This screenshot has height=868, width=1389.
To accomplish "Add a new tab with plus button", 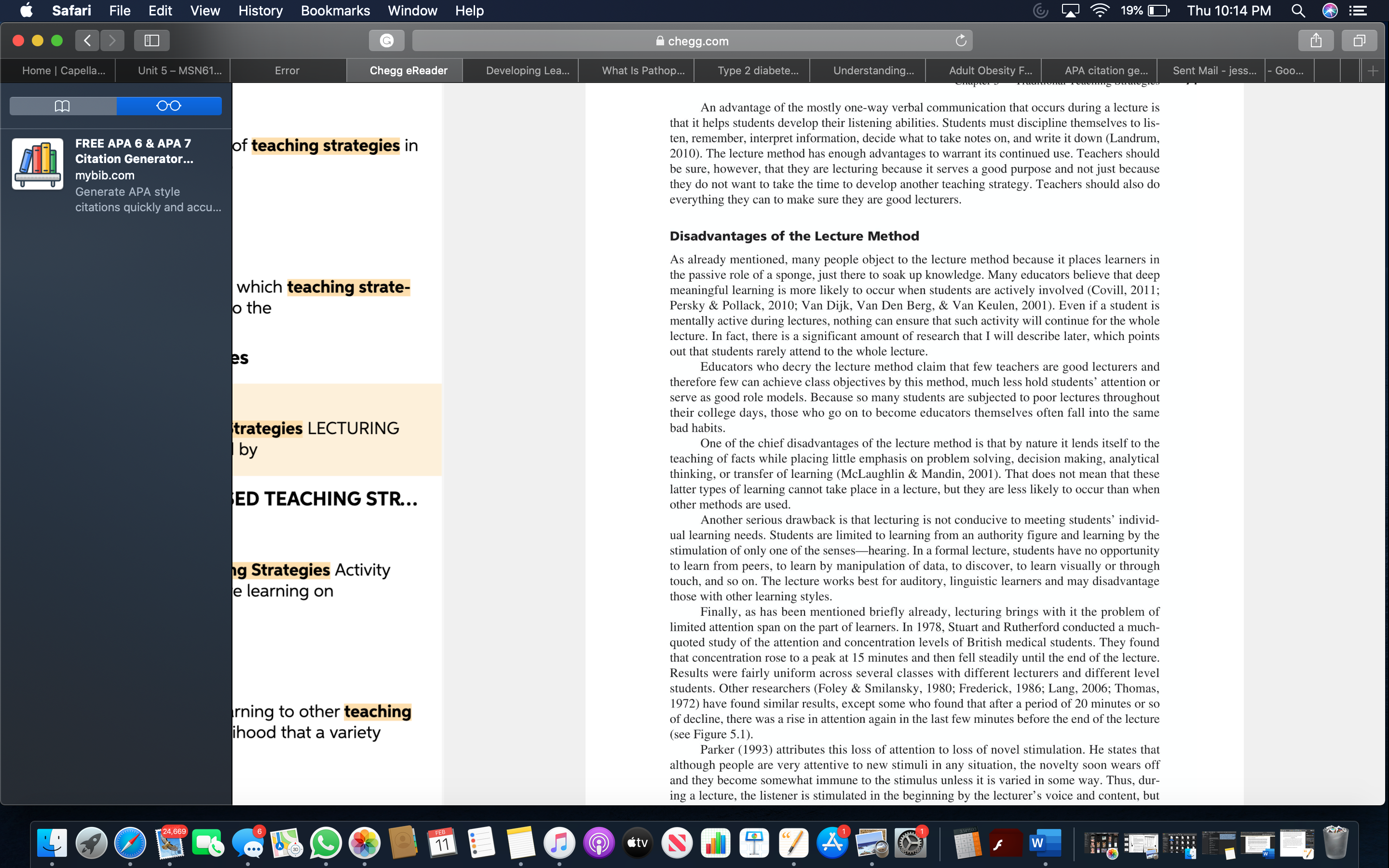I will point(1373,70).
